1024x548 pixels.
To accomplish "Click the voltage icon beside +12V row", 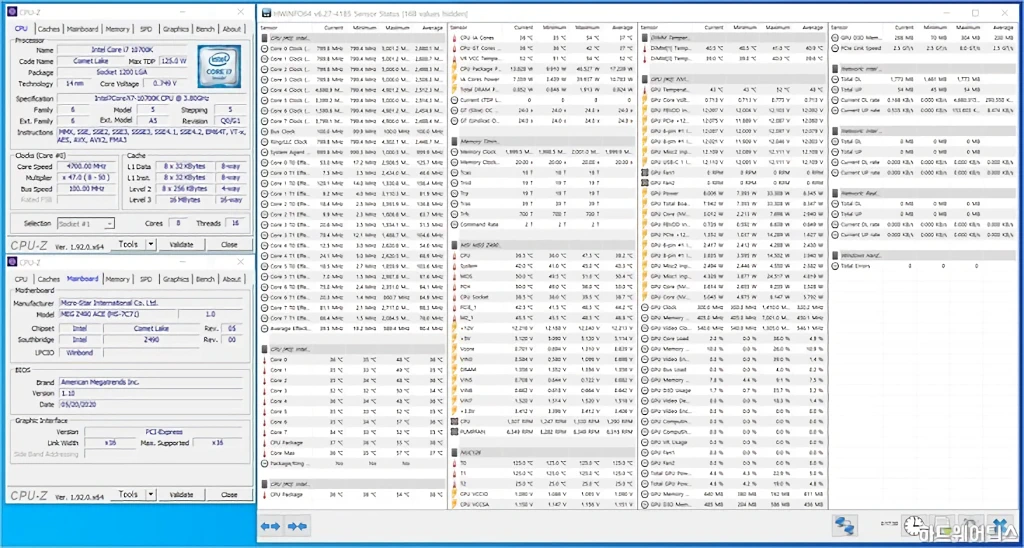I will (x=455, y=328).
